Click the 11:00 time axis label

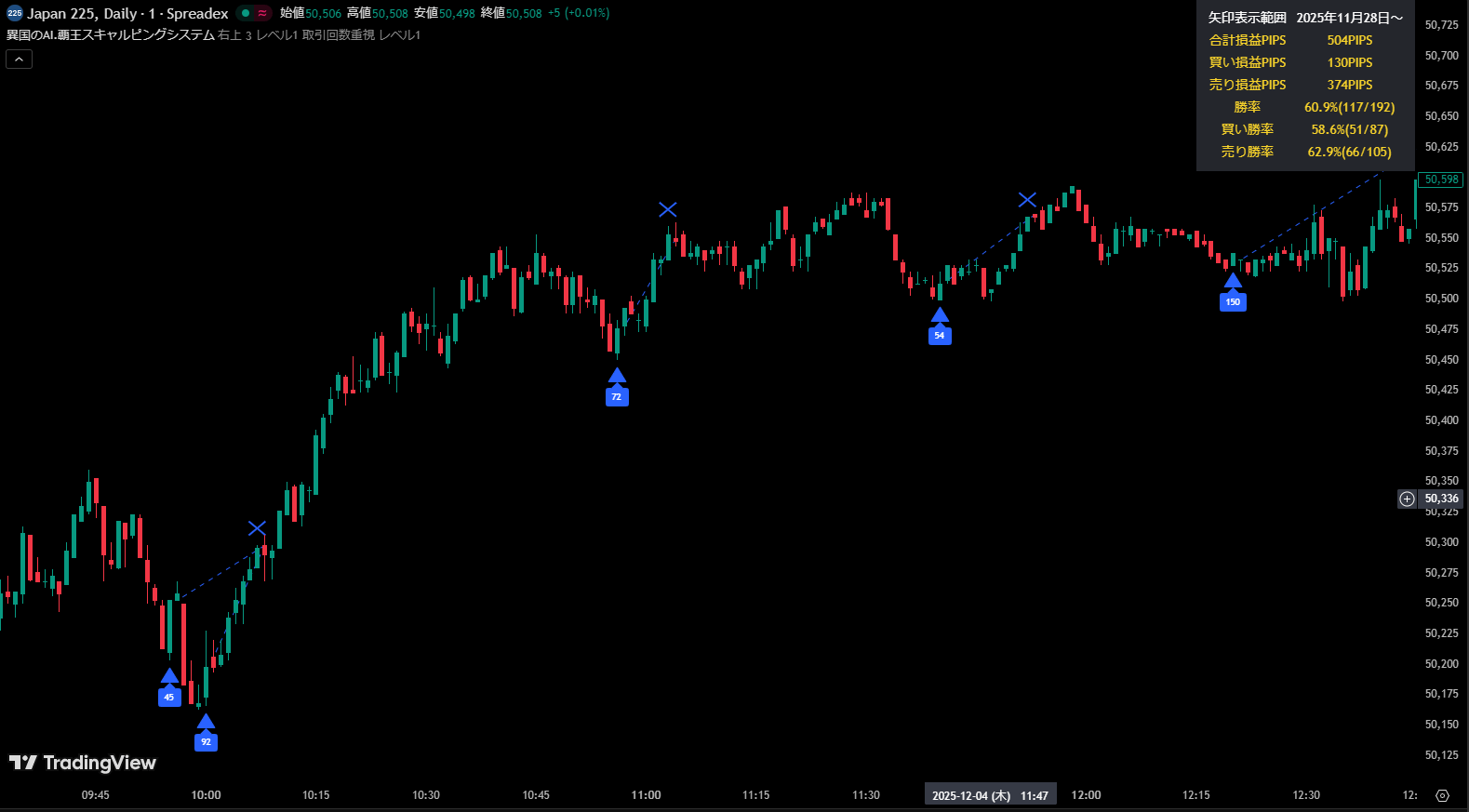646,795
